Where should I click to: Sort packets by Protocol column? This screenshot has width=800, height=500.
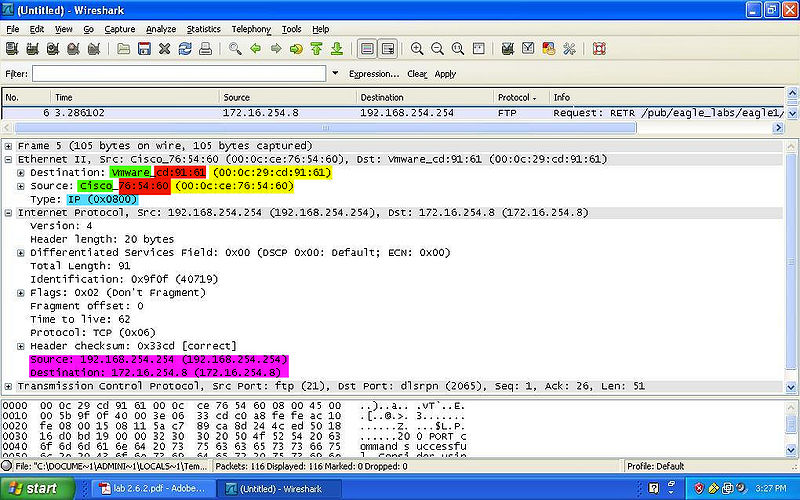tap(520, 97)
